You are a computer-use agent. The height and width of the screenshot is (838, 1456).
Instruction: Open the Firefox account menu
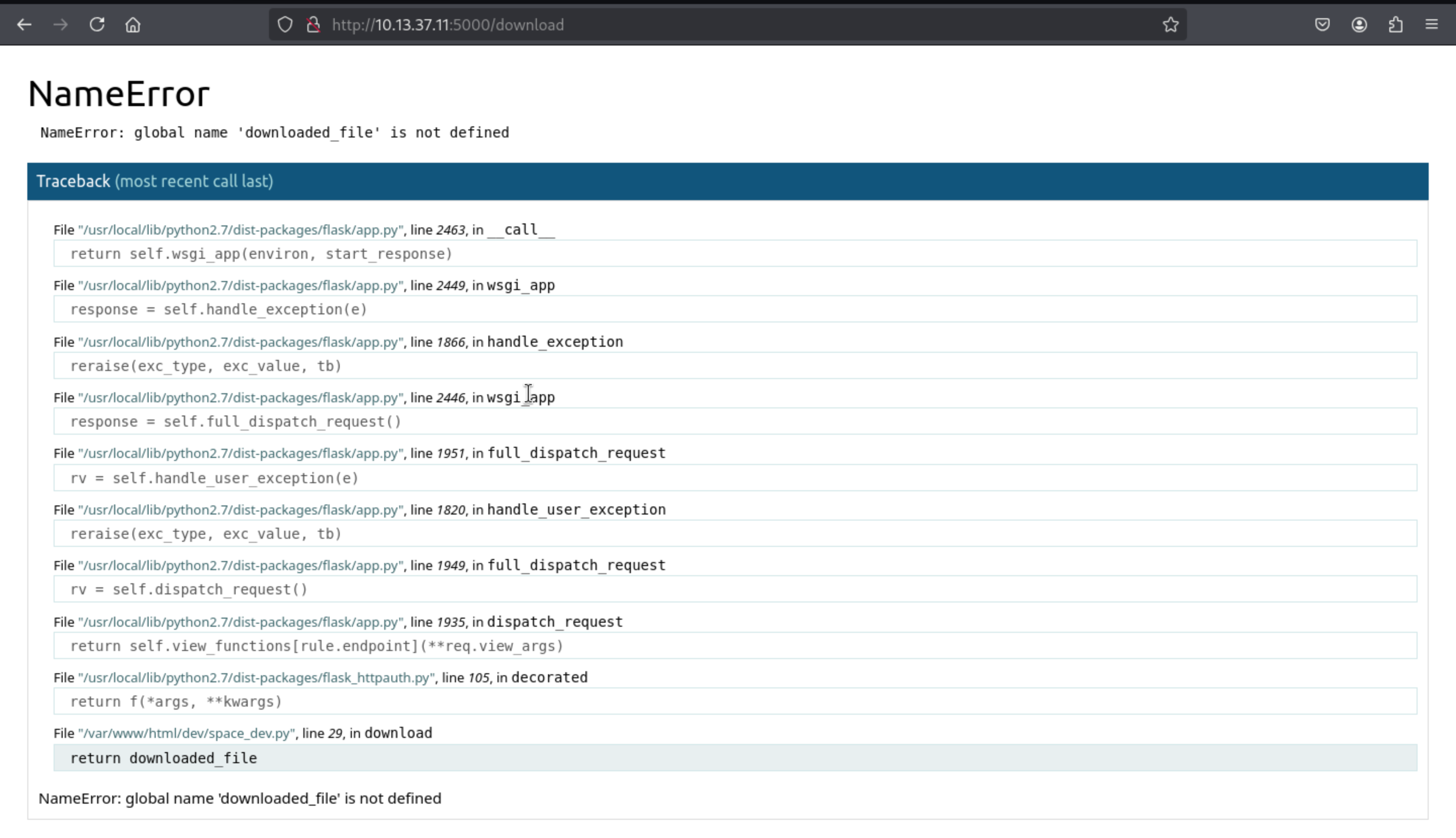[x=1359, y=25]
